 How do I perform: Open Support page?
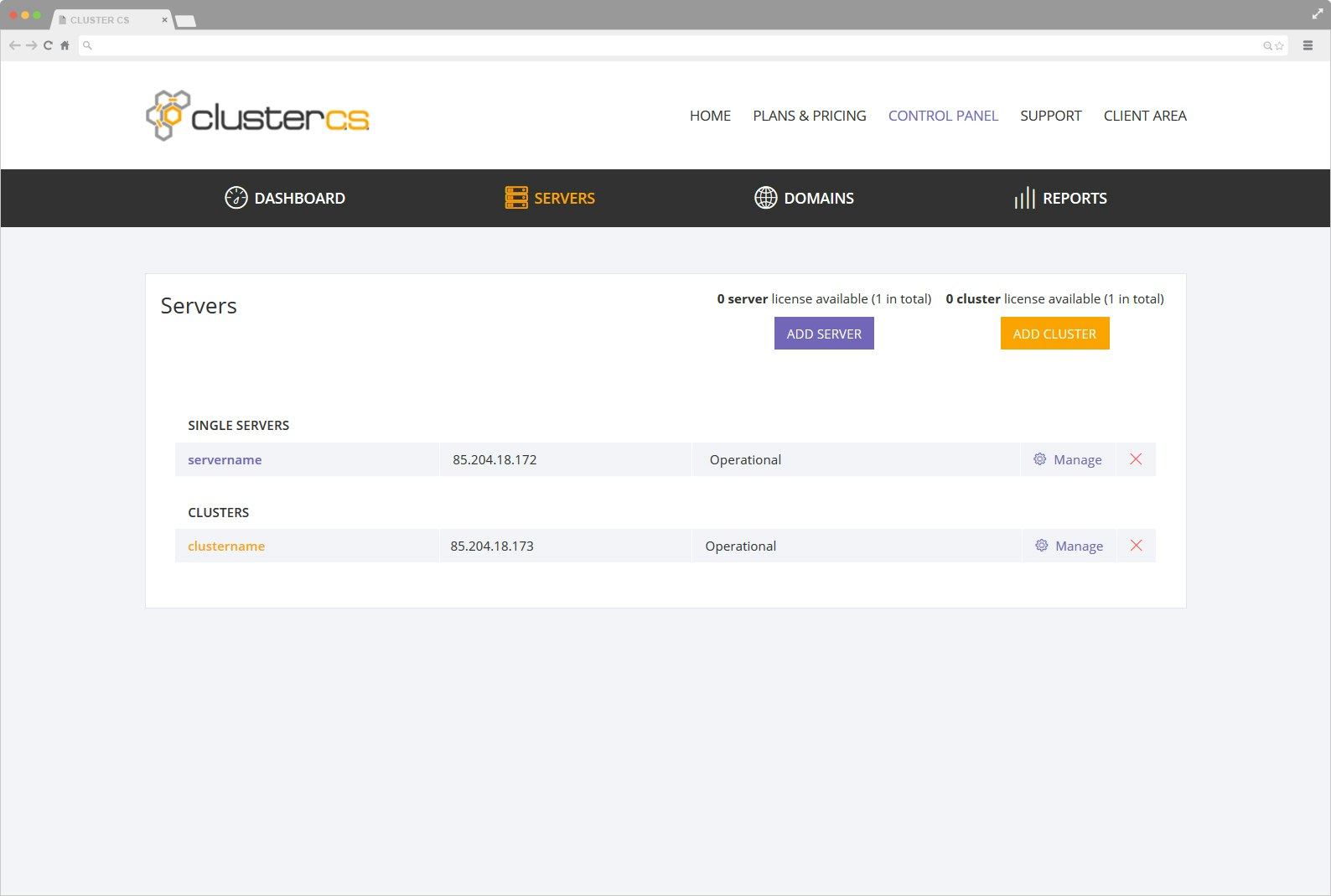click(1050, 116)
